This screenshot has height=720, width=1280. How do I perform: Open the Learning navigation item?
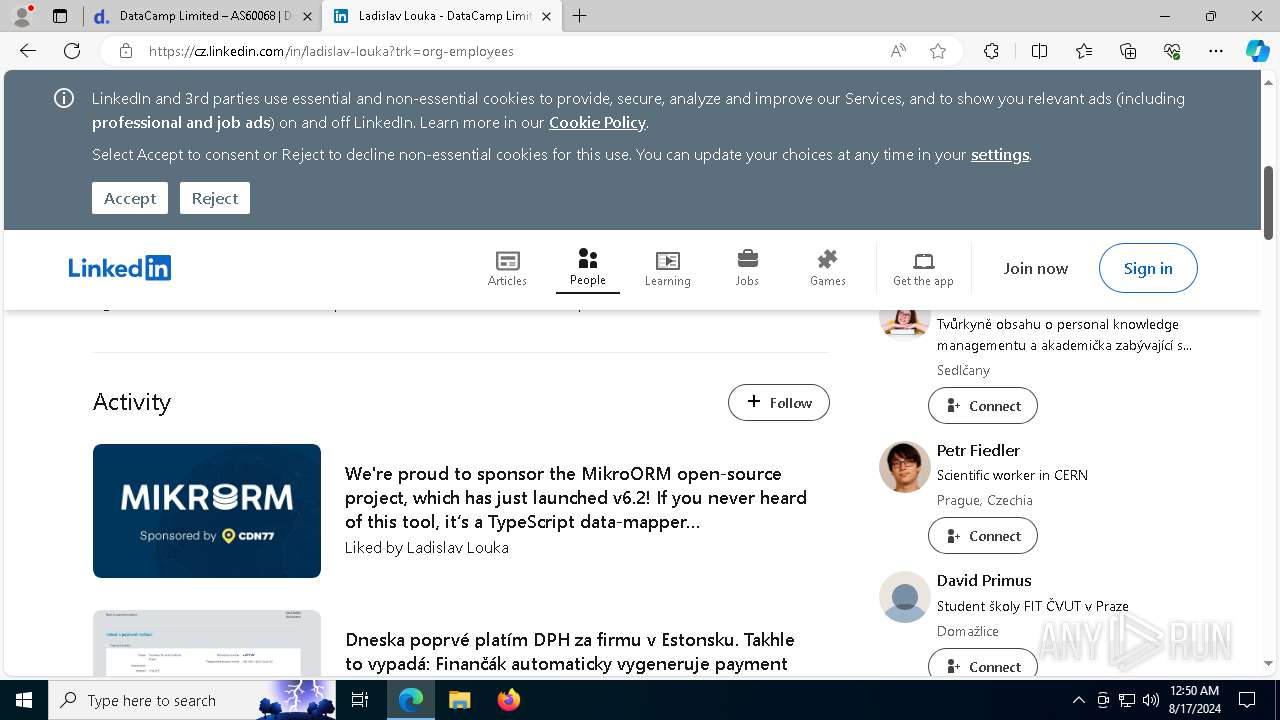[667, 268]
